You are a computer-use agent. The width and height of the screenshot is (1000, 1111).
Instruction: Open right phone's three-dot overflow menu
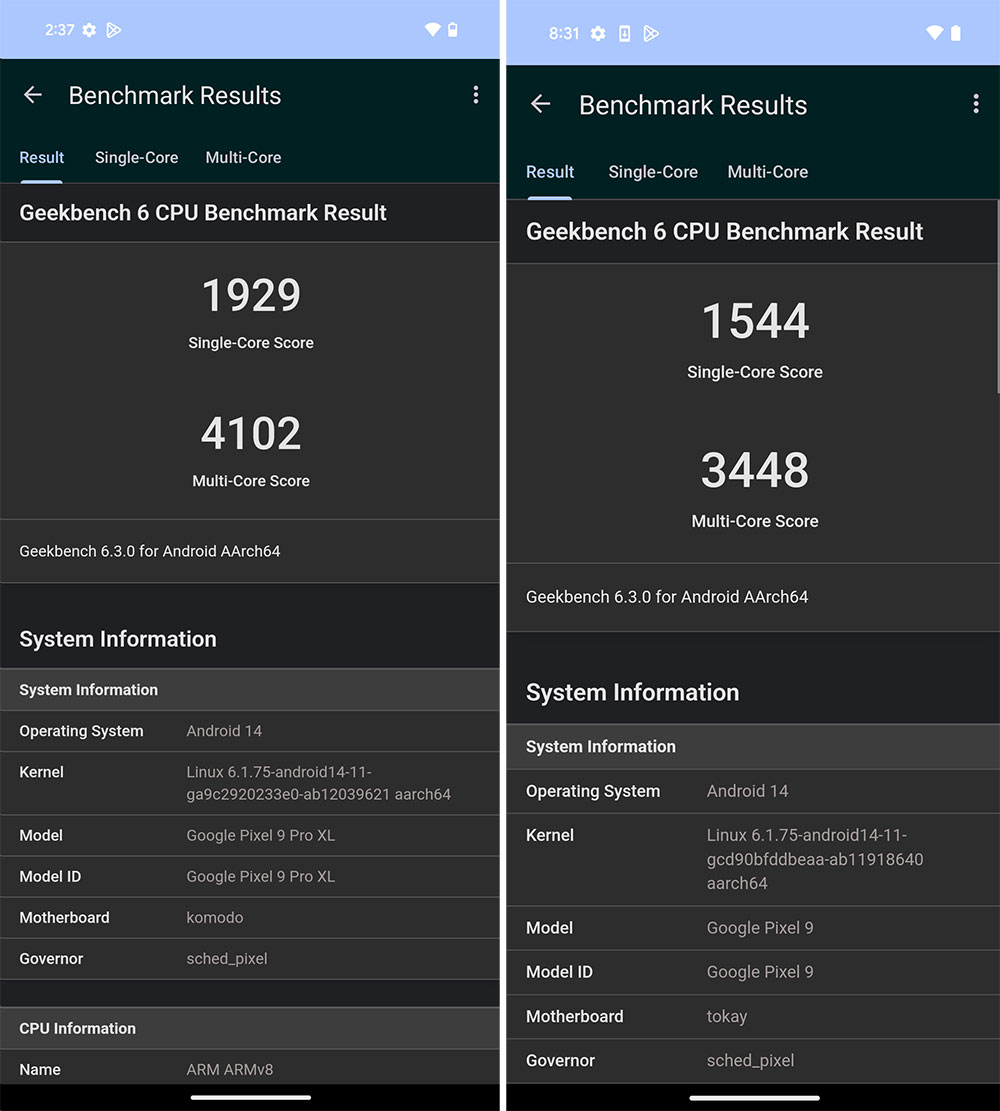[976, 104]
